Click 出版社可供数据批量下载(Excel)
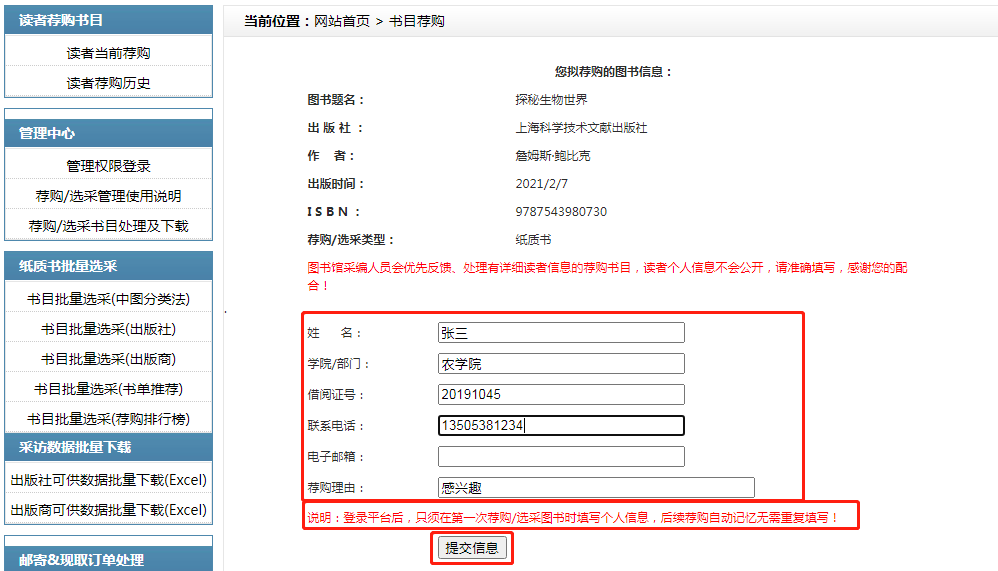998x571 pixels. (108, 480)
